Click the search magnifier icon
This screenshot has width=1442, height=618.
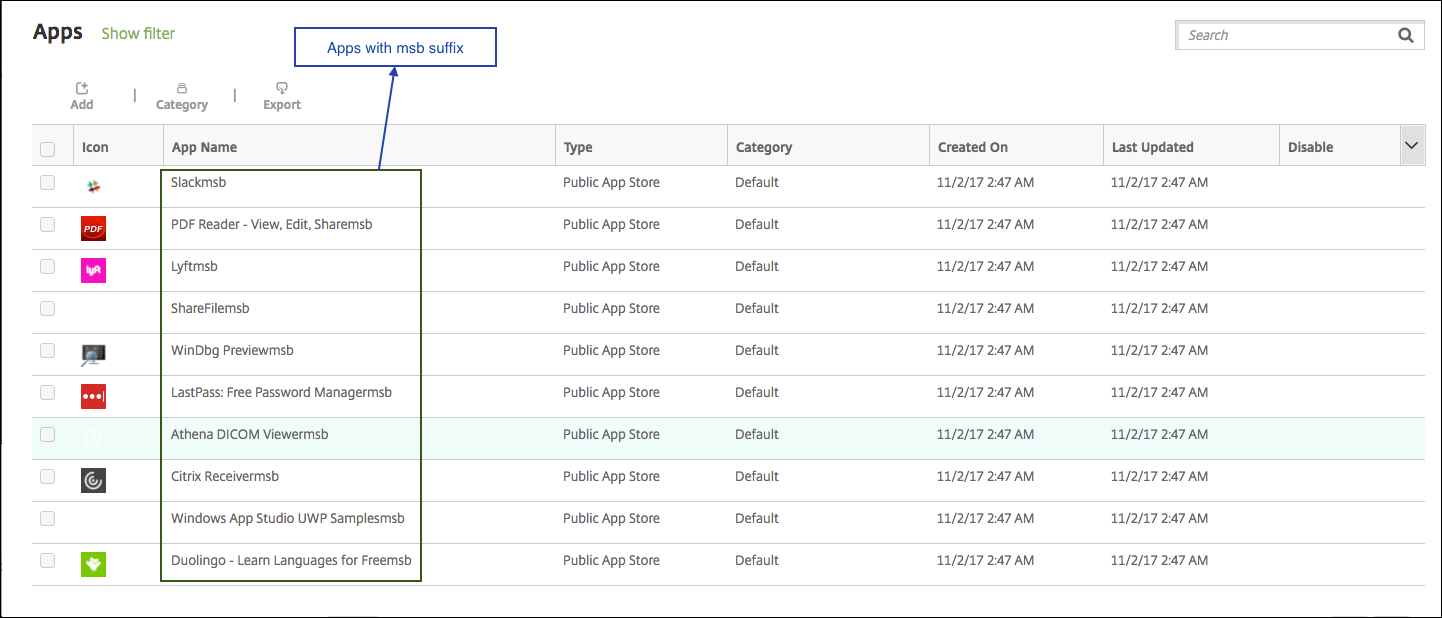1405,35
